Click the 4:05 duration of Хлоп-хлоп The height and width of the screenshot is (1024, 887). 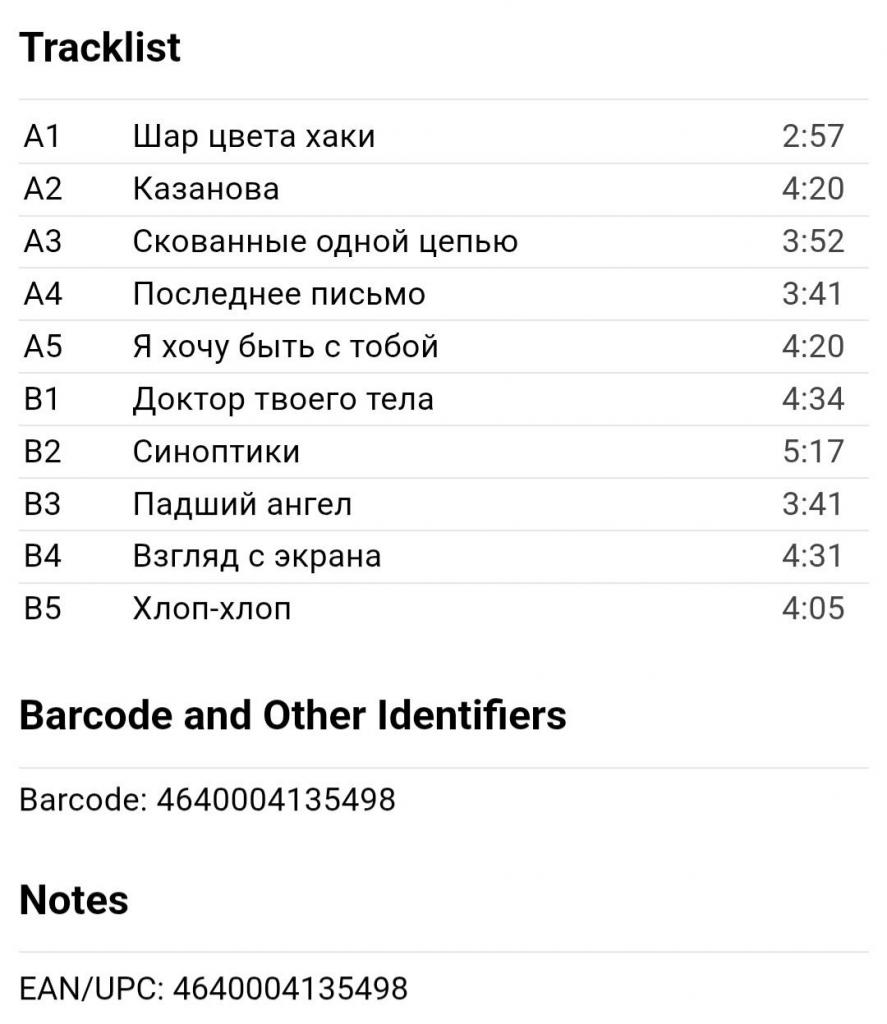click(813, 609)
